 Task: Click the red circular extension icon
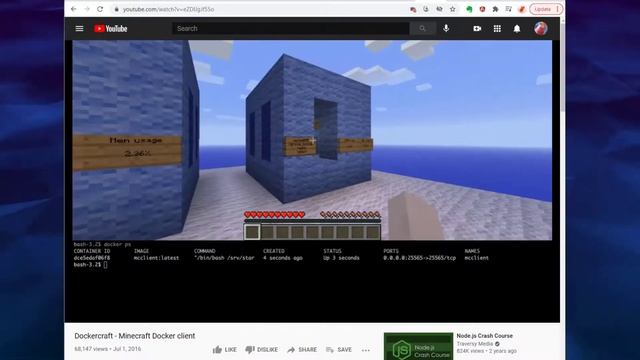[x=482, y=9]
